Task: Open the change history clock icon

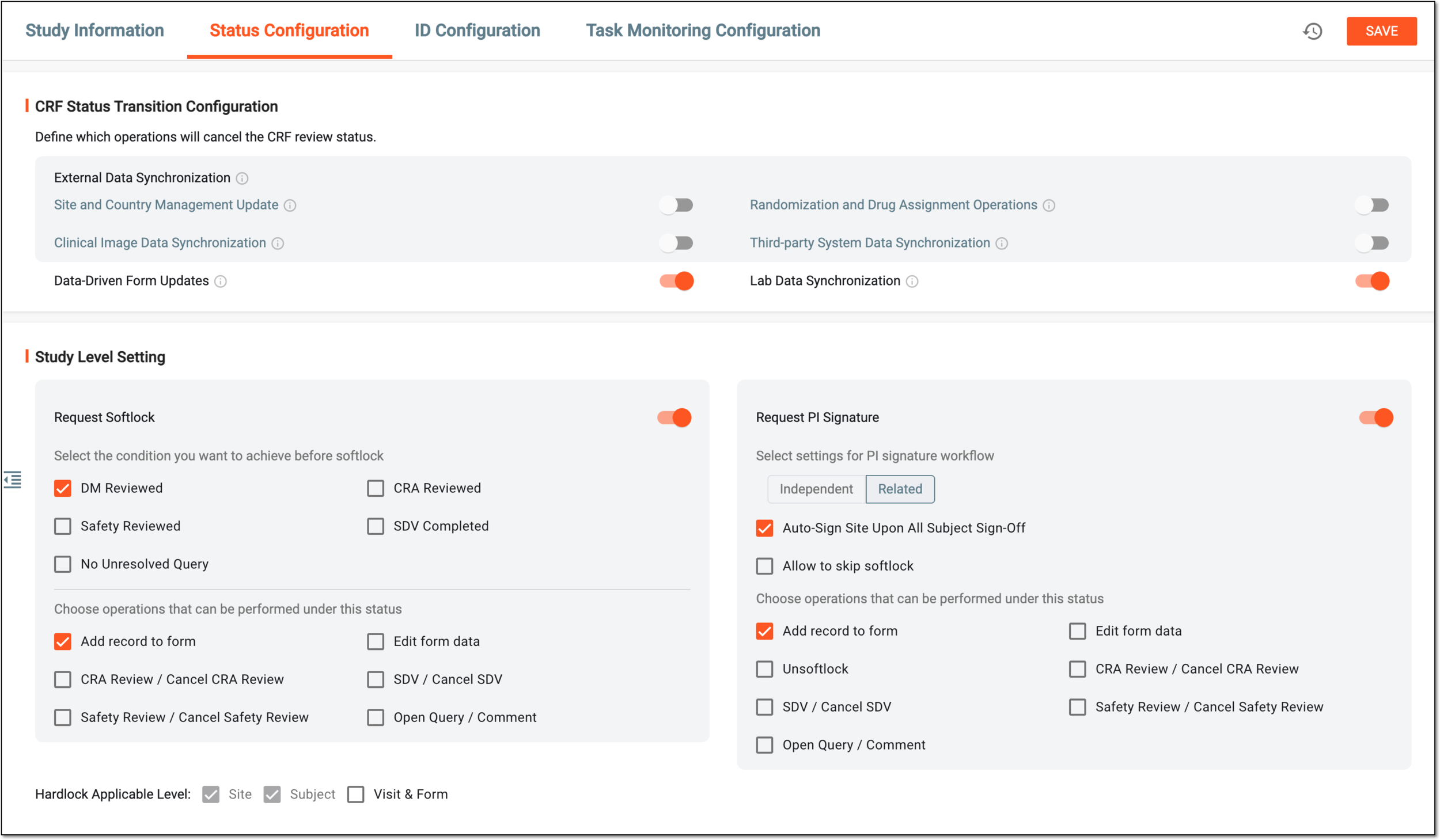Action: [1313, 31]
